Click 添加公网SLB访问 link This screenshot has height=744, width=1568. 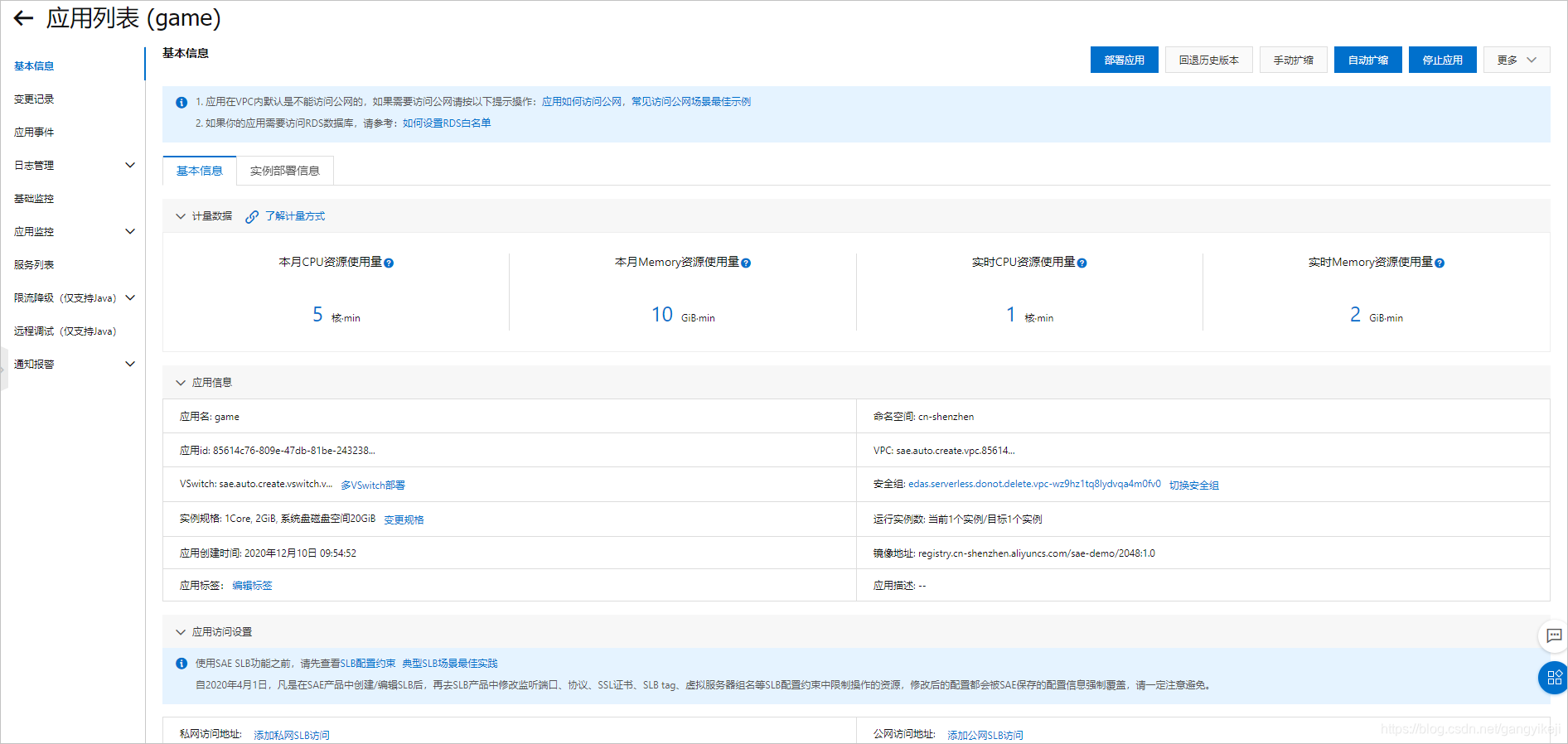click(985, 736)
